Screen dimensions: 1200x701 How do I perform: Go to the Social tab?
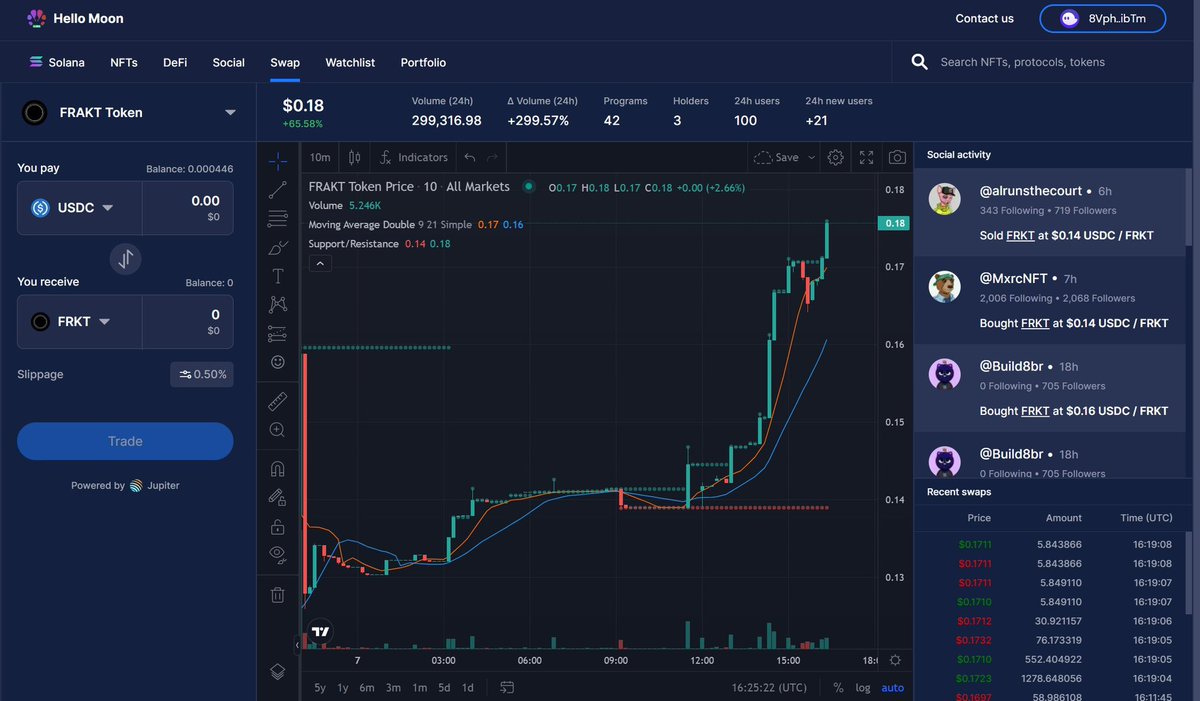point(229,62)
